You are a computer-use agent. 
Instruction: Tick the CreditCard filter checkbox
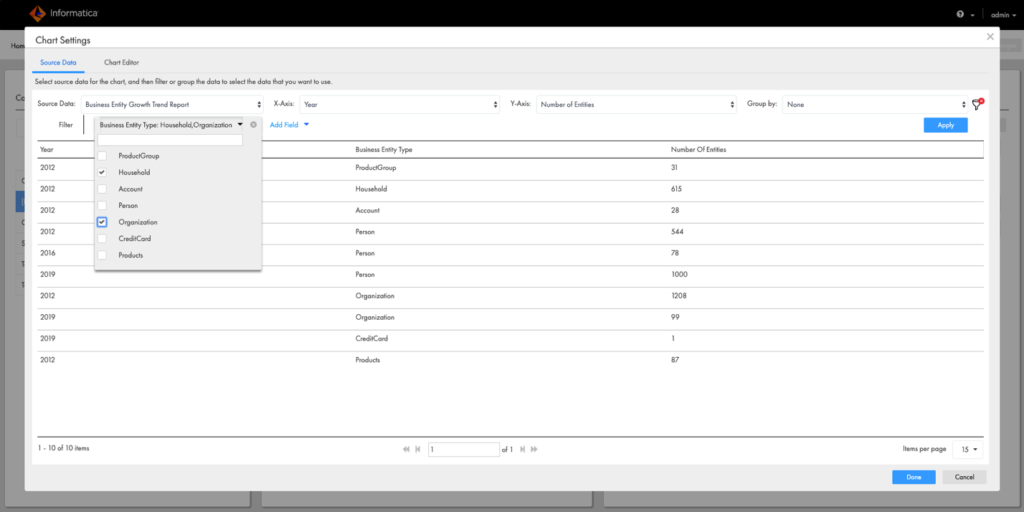102,239
